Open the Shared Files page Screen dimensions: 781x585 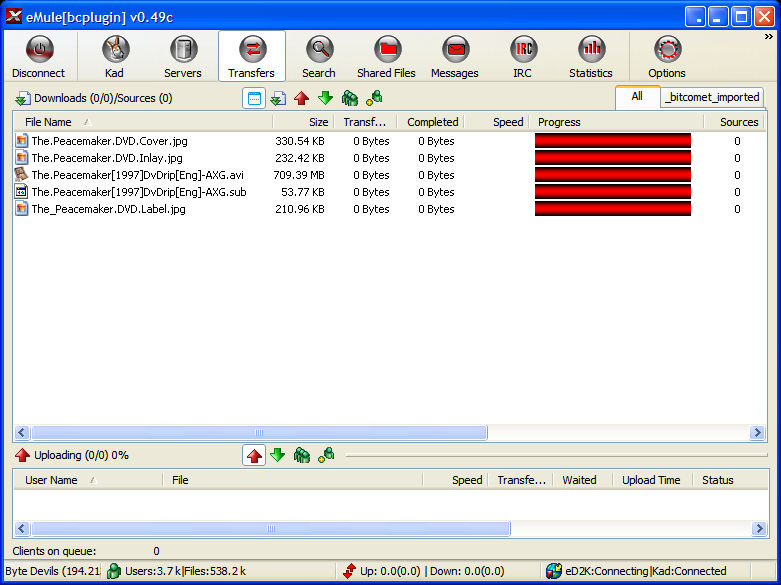[387, 56]
